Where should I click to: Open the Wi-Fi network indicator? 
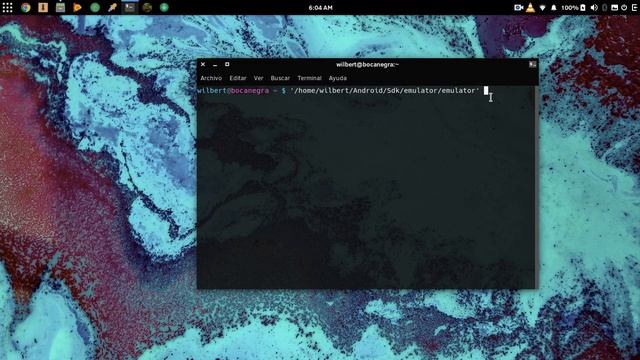pyautogui.click(x=542, y=8)
